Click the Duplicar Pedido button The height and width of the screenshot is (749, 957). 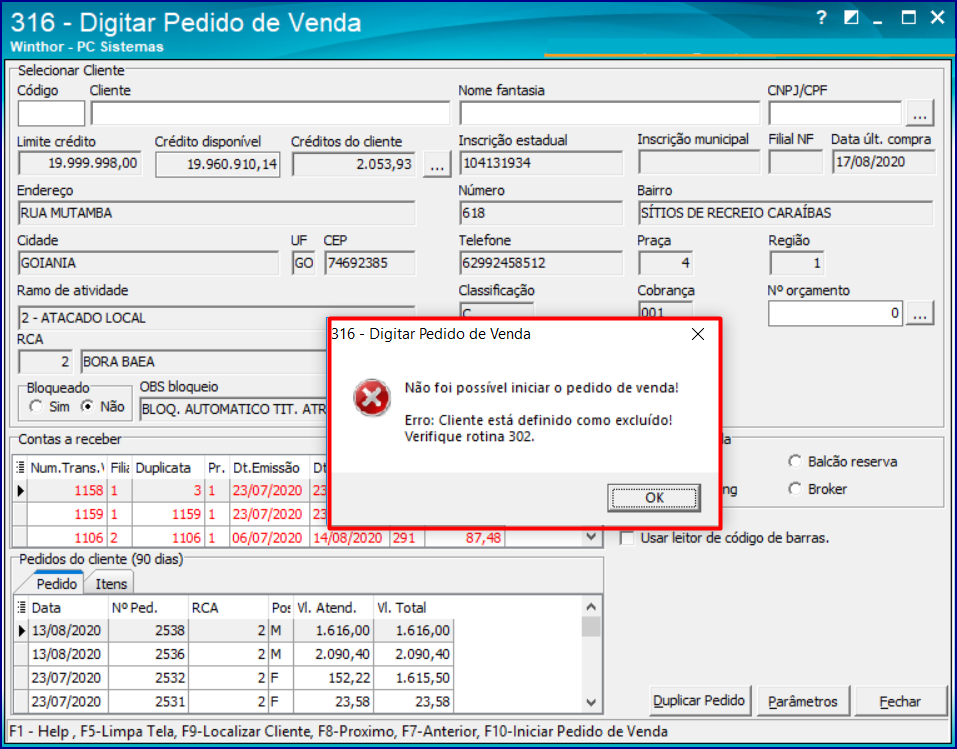click(x=699, y=700)
